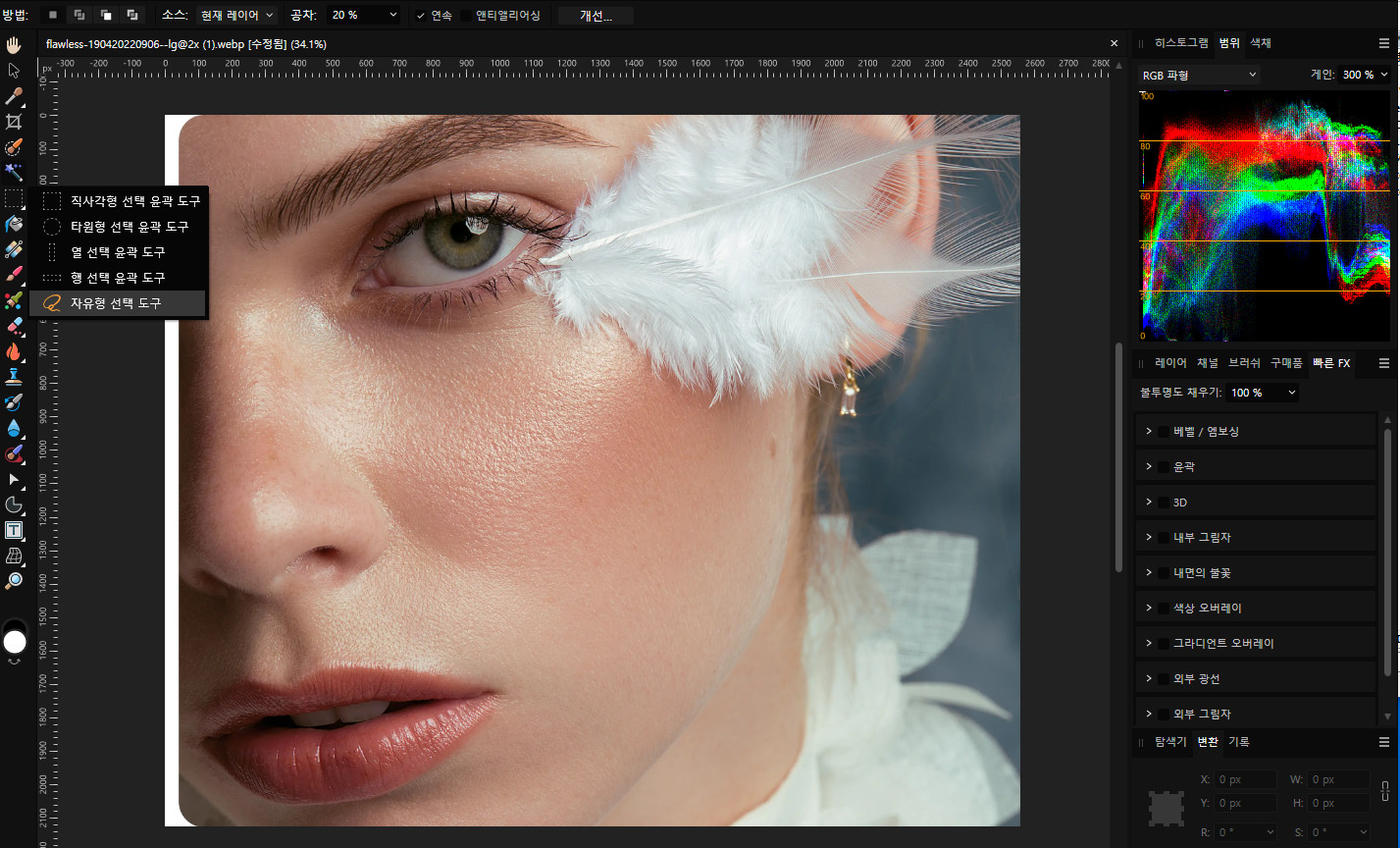Open the S shear dropdown arrow
Screen dimensions: 1400x848
click(1363, 832)
